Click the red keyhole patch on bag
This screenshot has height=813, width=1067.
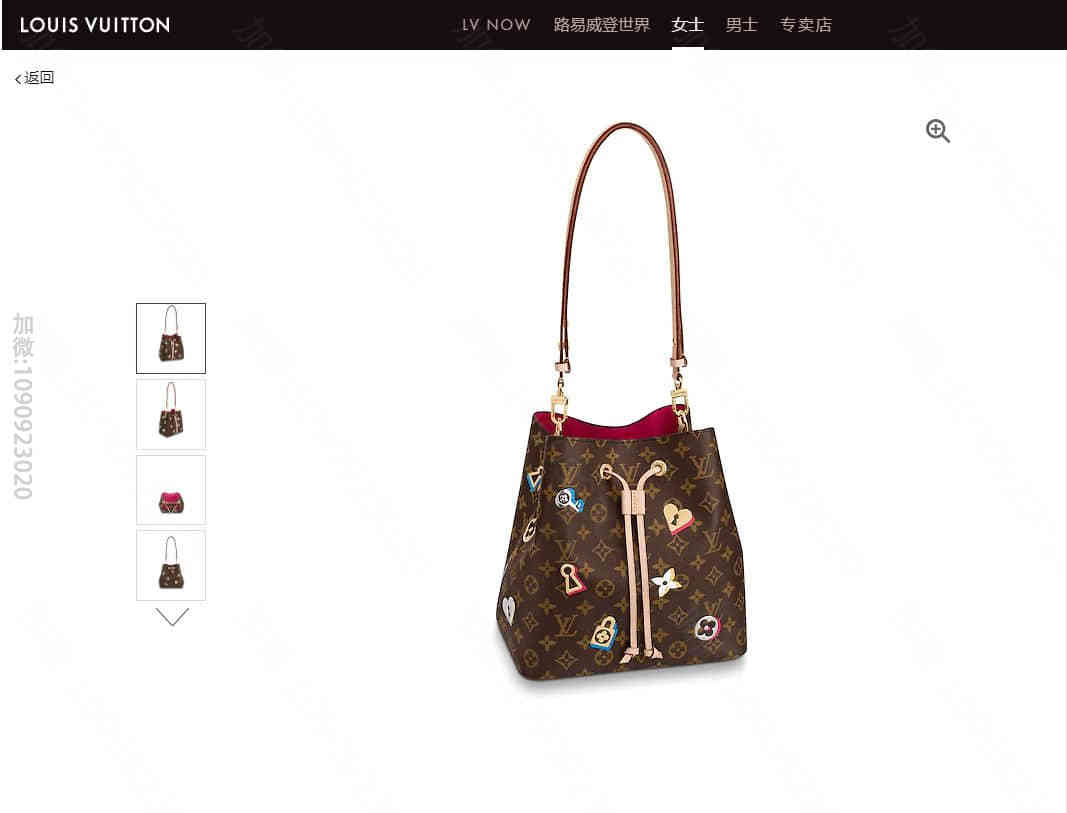click(x=572, y=580)
